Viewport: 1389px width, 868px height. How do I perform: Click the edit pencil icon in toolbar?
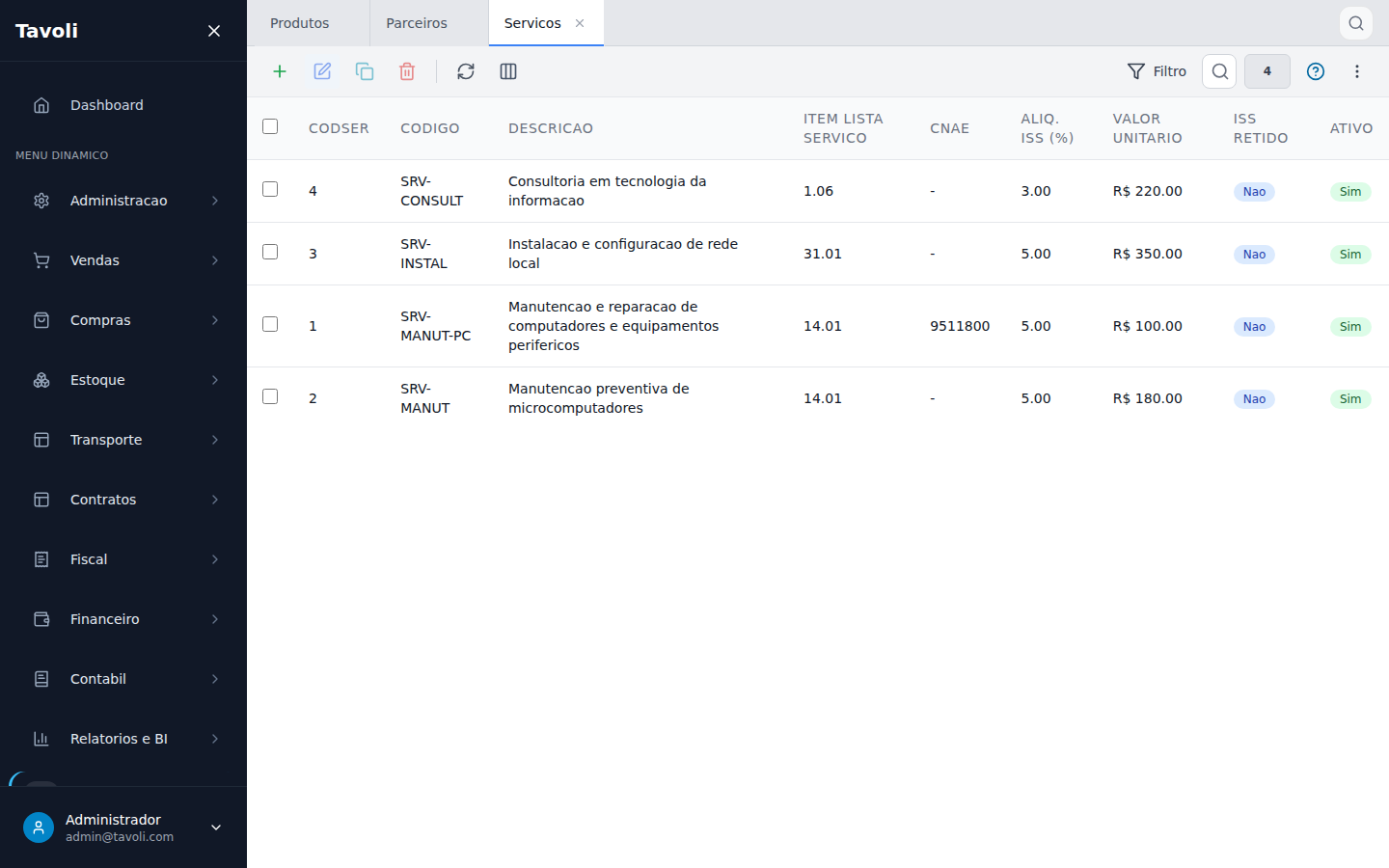pyautogui.click(x=322, y=71)
